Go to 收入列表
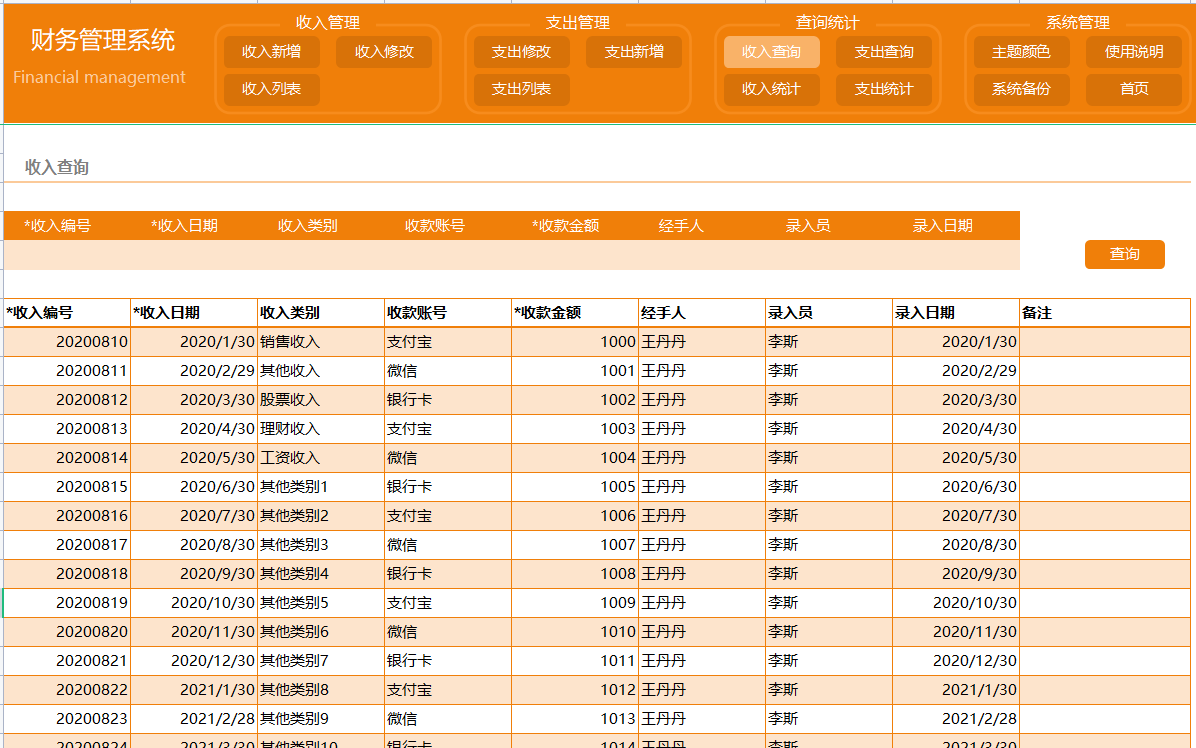 tap(271, 89)
